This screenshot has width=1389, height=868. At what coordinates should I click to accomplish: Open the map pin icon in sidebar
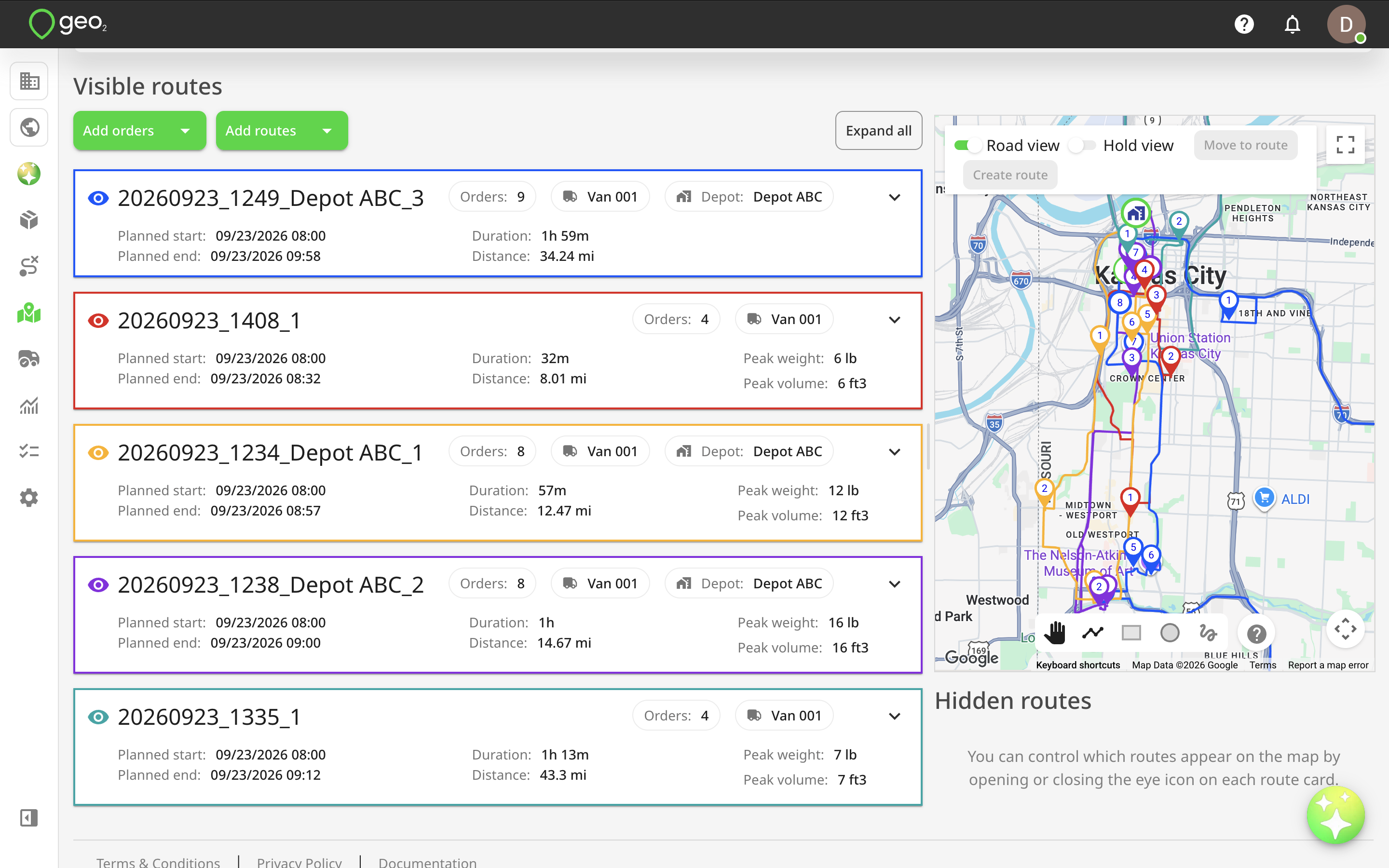pyautogui.click(x=29, y=313)
